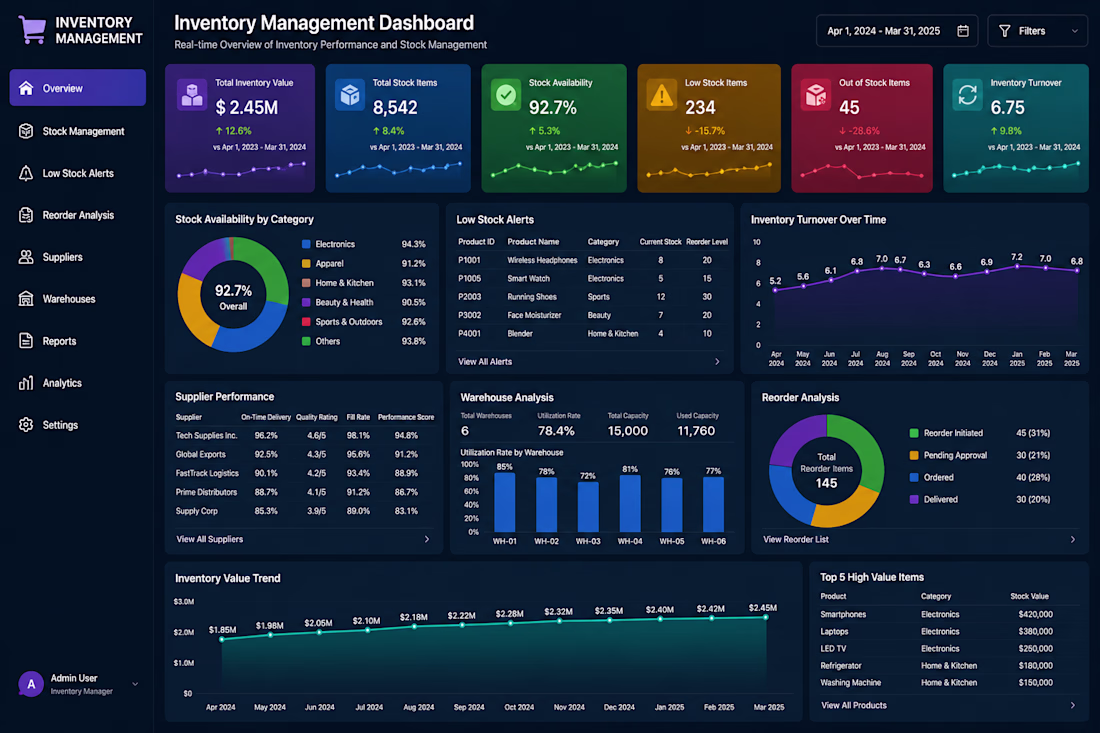
Task: Click the Performance Score column header
Action: pyautogui.click(x=405, y=417)
